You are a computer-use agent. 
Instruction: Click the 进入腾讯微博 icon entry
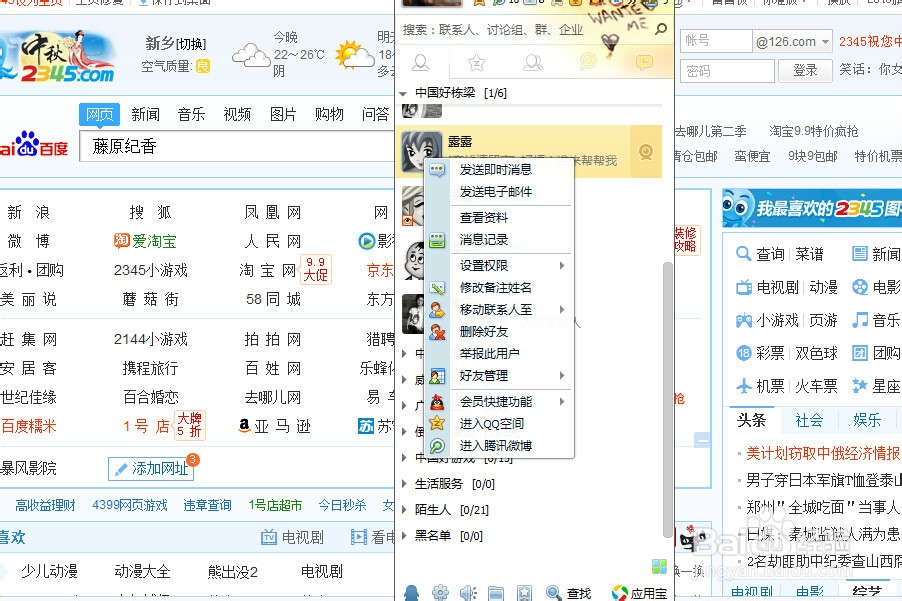437,445
